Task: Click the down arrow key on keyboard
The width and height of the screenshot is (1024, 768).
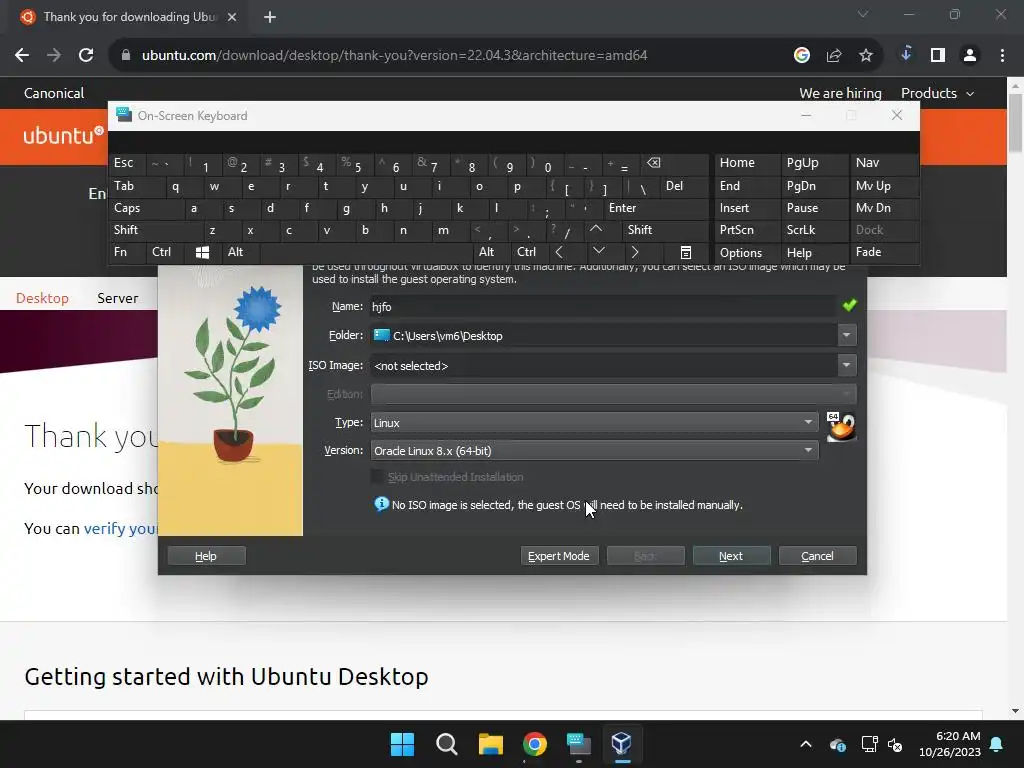Action: [598, 252]
